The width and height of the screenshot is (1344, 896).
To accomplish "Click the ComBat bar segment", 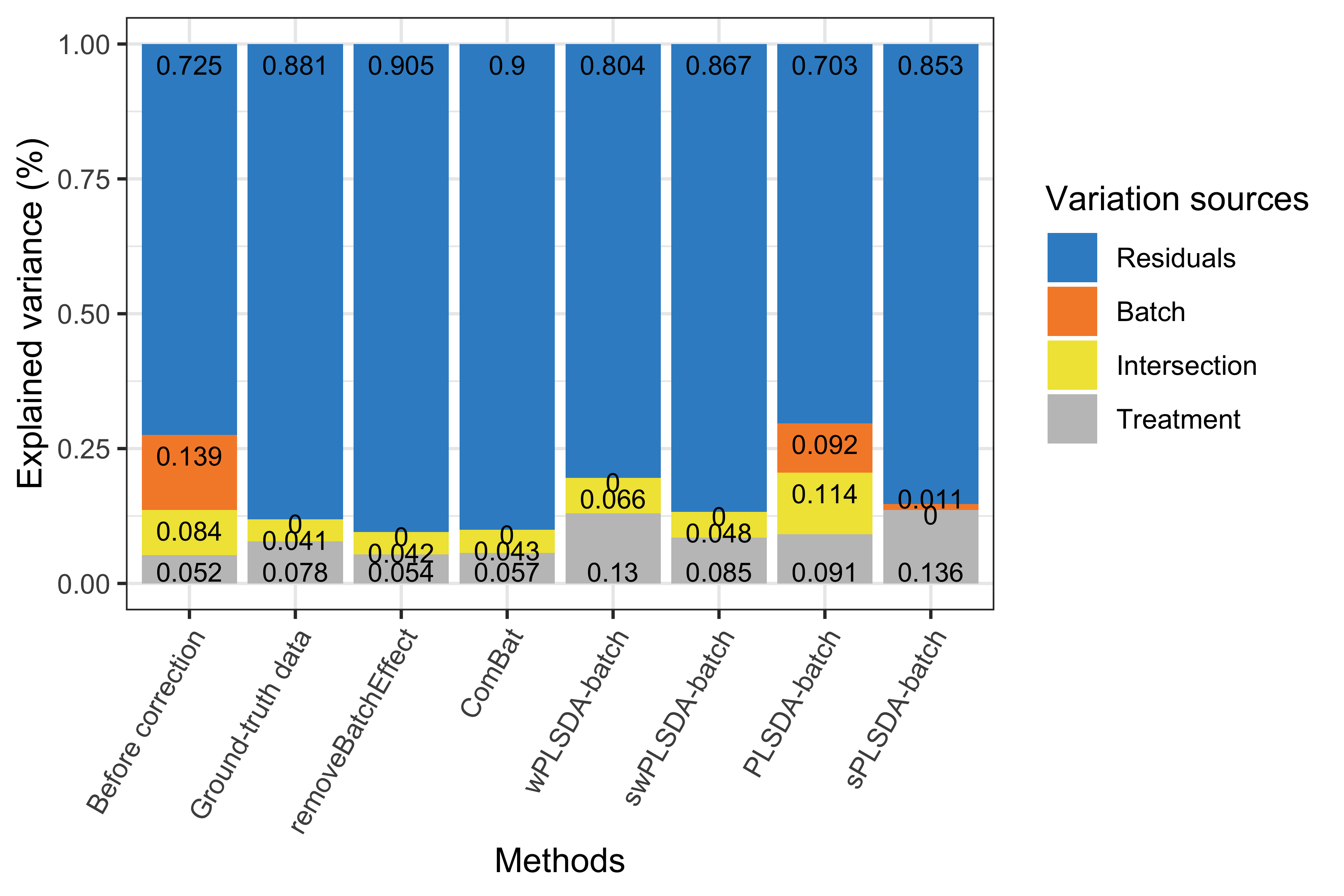I will tap(505, 350).
